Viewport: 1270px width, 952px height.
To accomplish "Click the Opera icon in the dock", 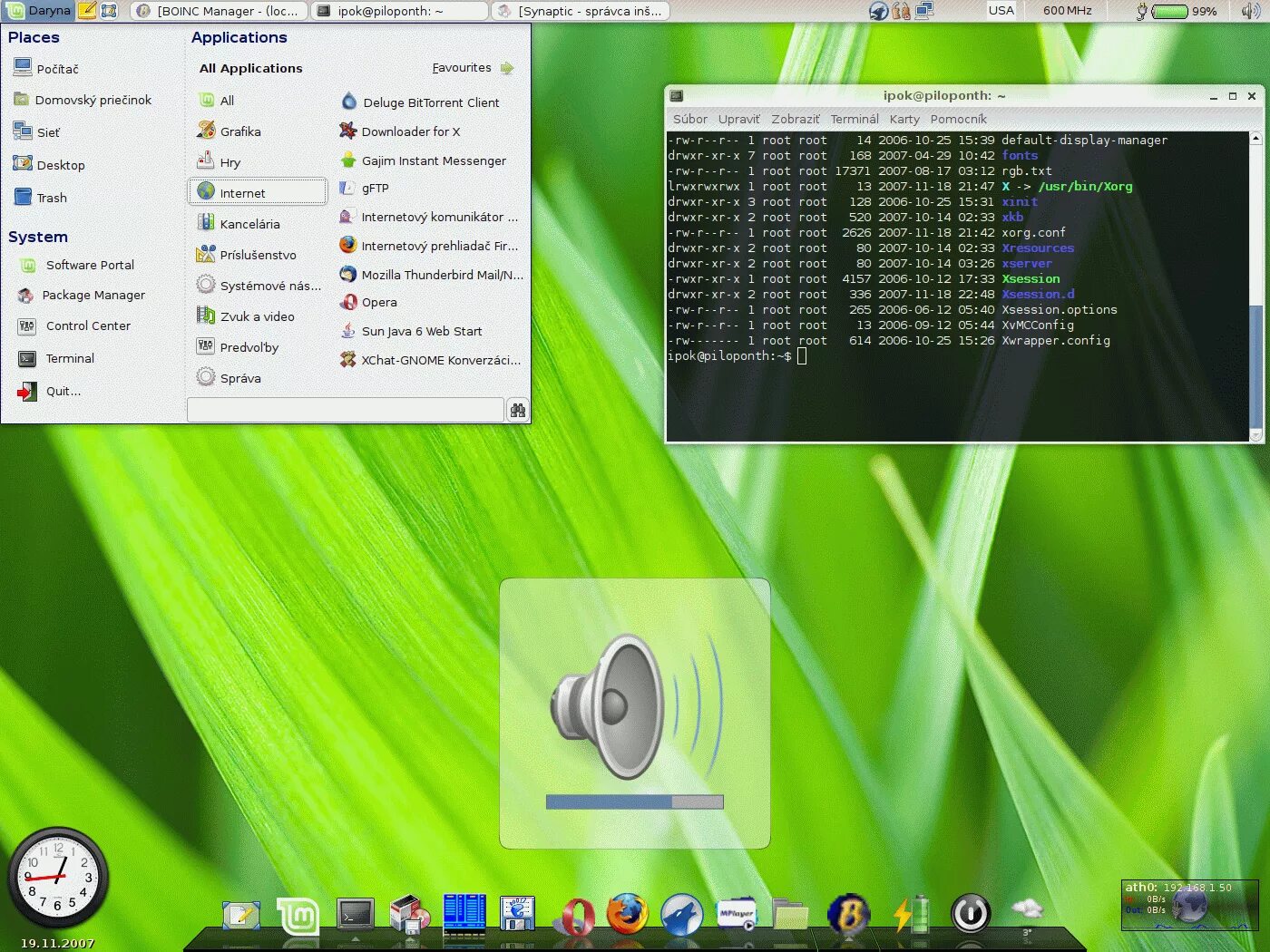I will tap(577, 915).
